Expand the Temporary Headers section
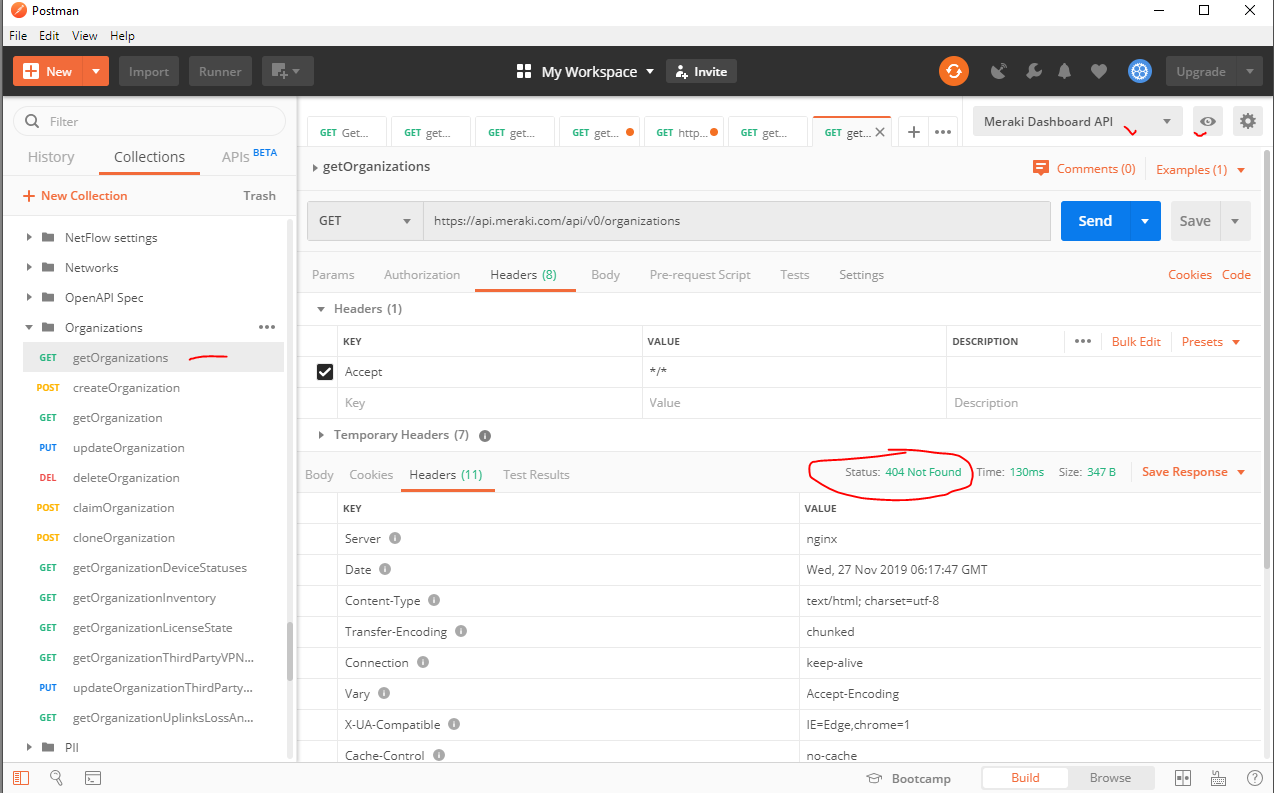Screen dimensions: 1274x793 tap(321, 435)
